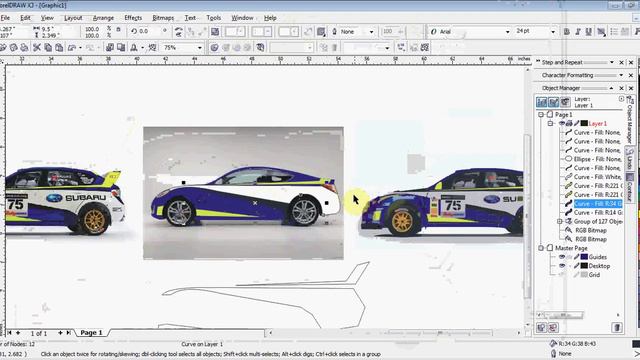Click the Guides layer blue color swatch

(584, 257)
